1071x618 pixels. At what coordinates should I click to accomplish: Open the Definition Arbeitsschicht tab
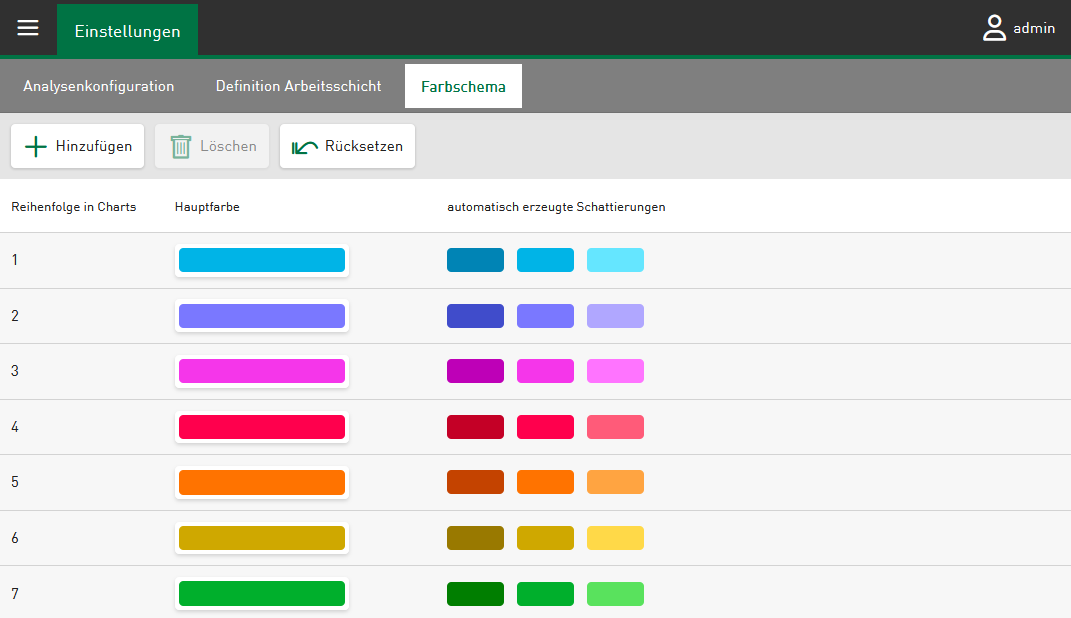pos(298,86)
